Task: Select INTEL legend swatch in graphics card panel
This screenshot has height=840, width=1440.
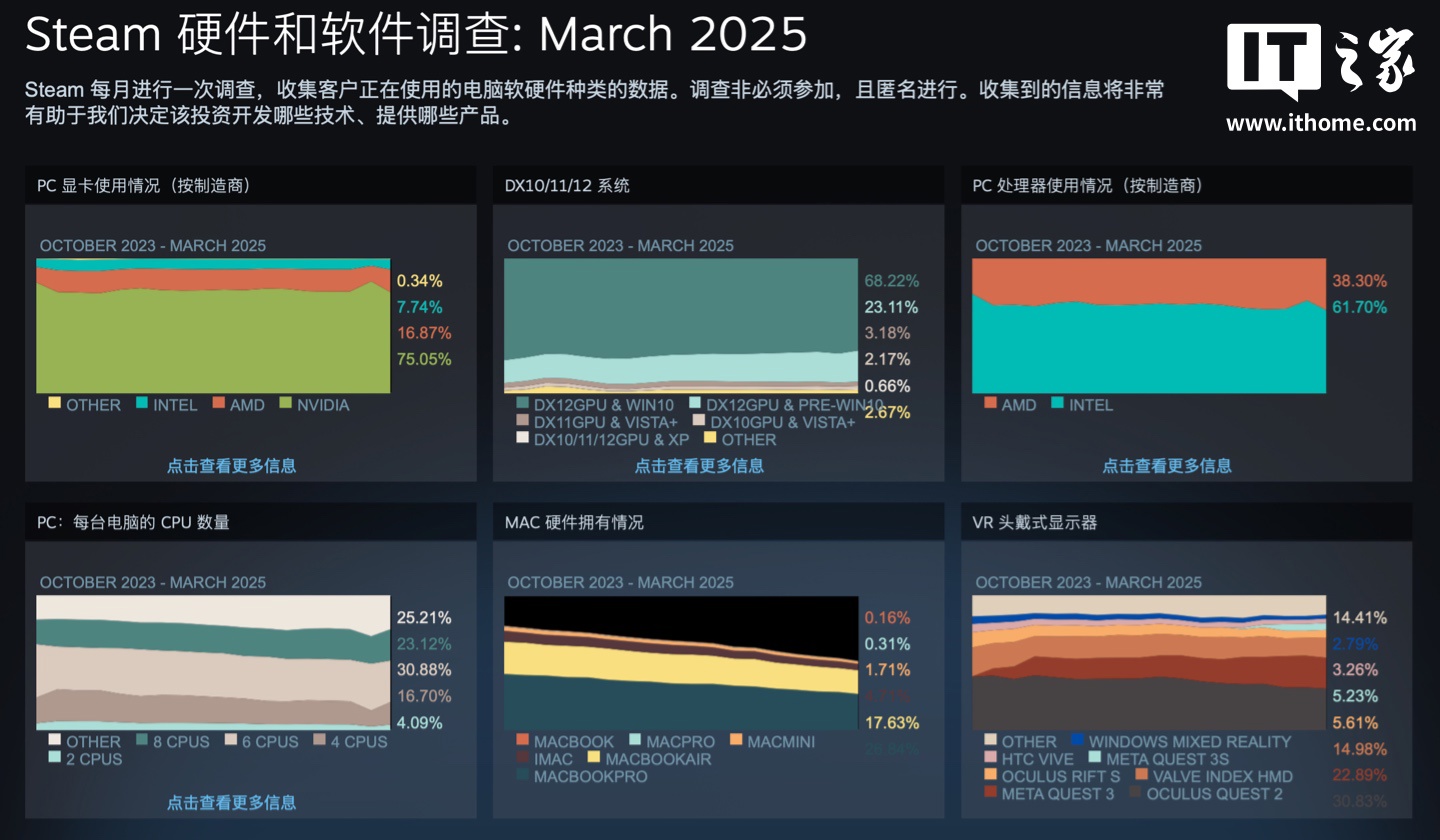Action: (x=141, y=404)
